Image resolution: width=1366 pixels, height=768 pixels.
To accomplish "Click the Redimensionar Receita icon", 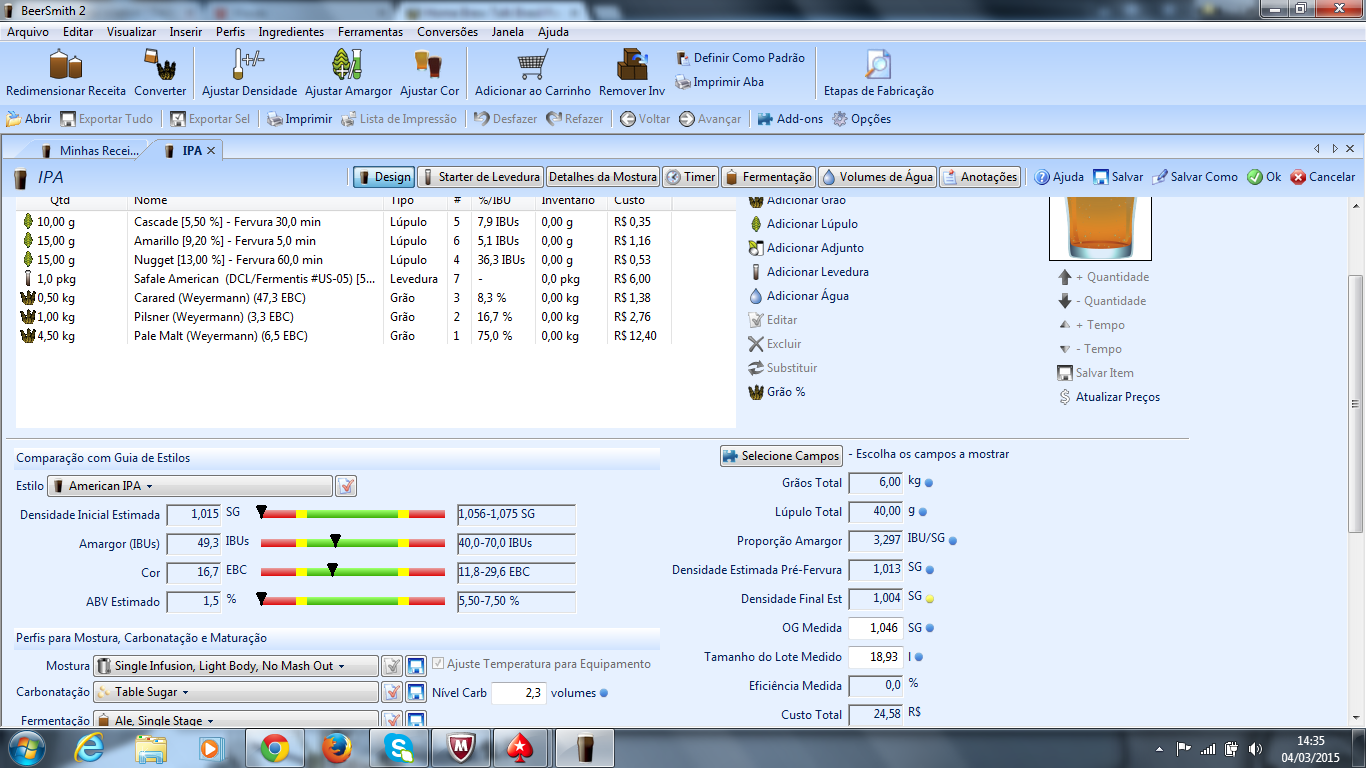I will 66,65.
